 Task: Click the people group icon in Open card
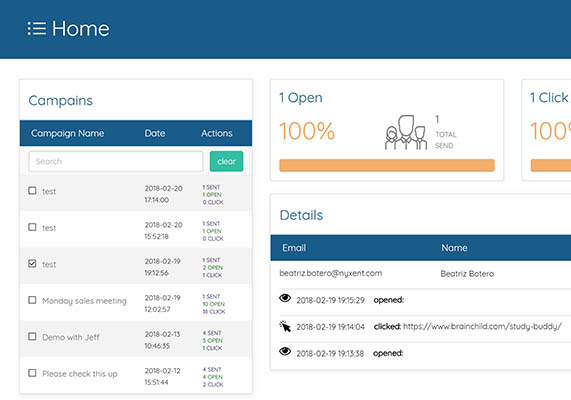pyautogui.click(x=406, y=132)
